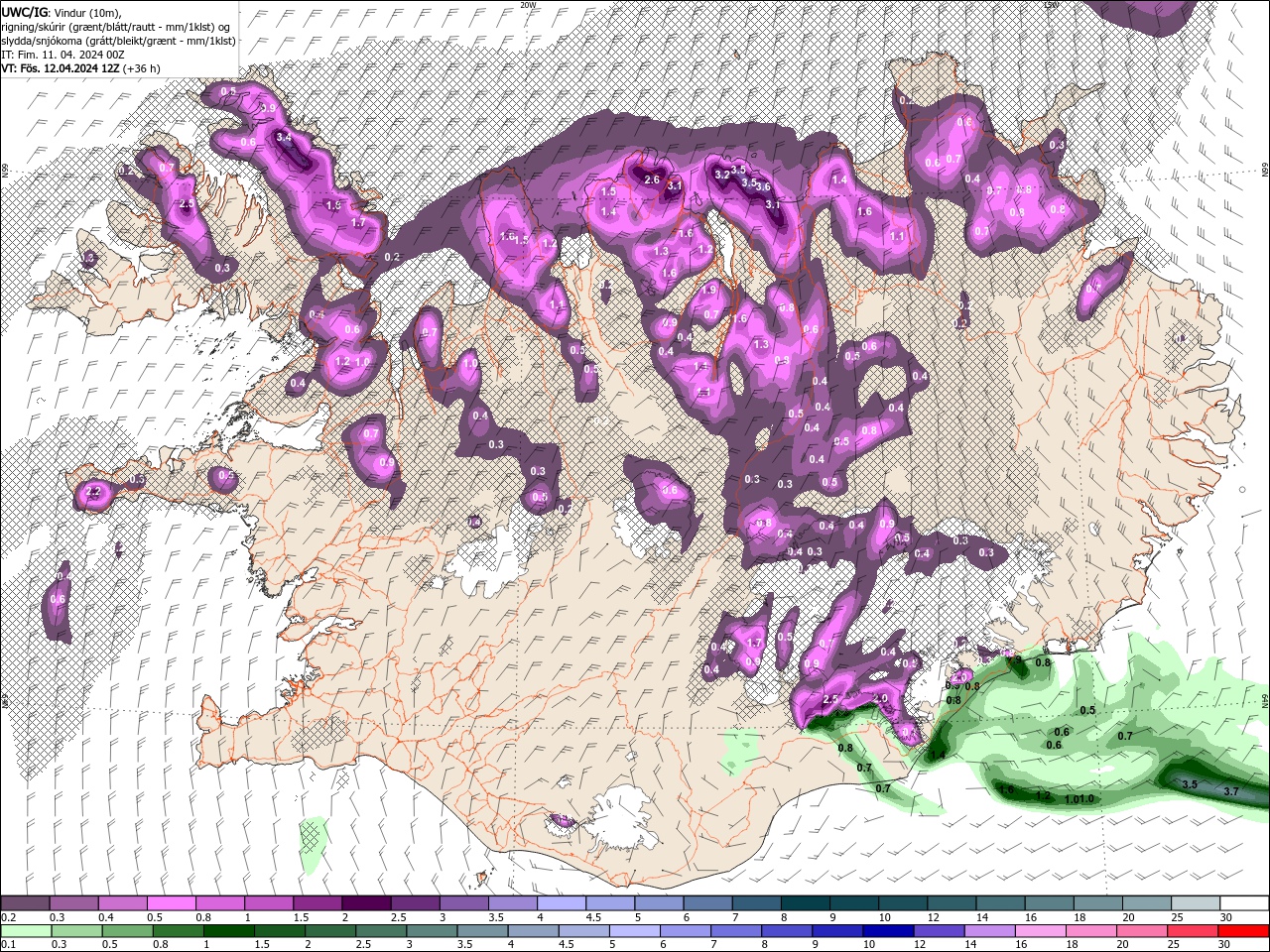1270x952 pixels.
Task: Click the '2.6' snowfall value on the map
Action: click(x=652, y=179)
